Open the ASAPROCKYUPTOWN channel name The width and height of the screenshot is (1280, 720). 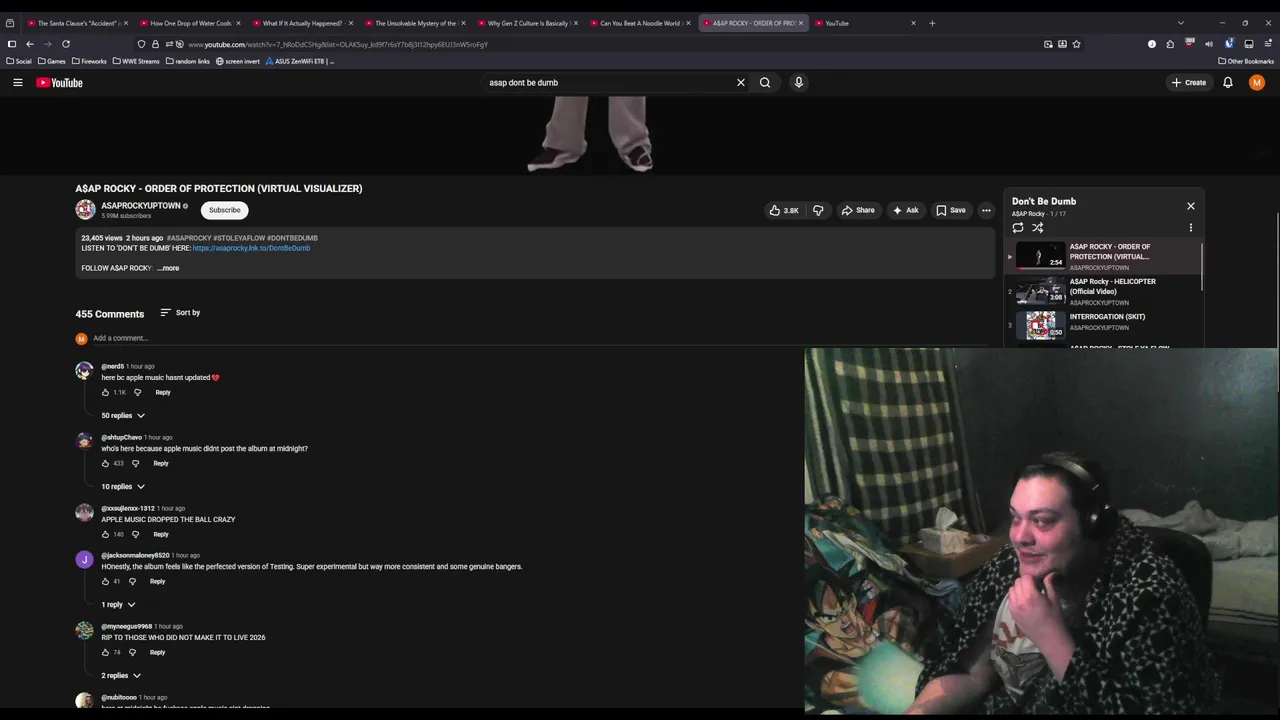141,206
